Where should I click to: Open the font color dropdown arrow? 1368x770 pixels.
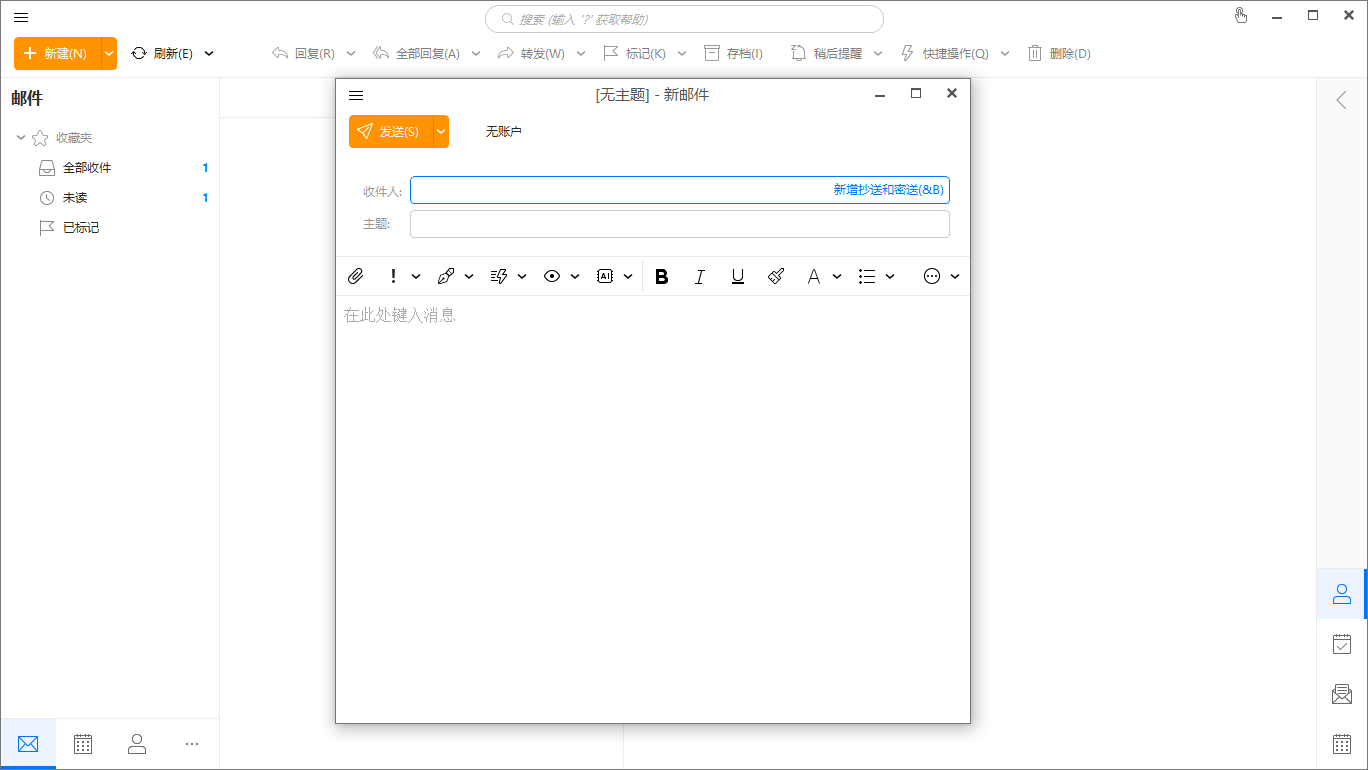pyautogui.click(x=837, y=276)
